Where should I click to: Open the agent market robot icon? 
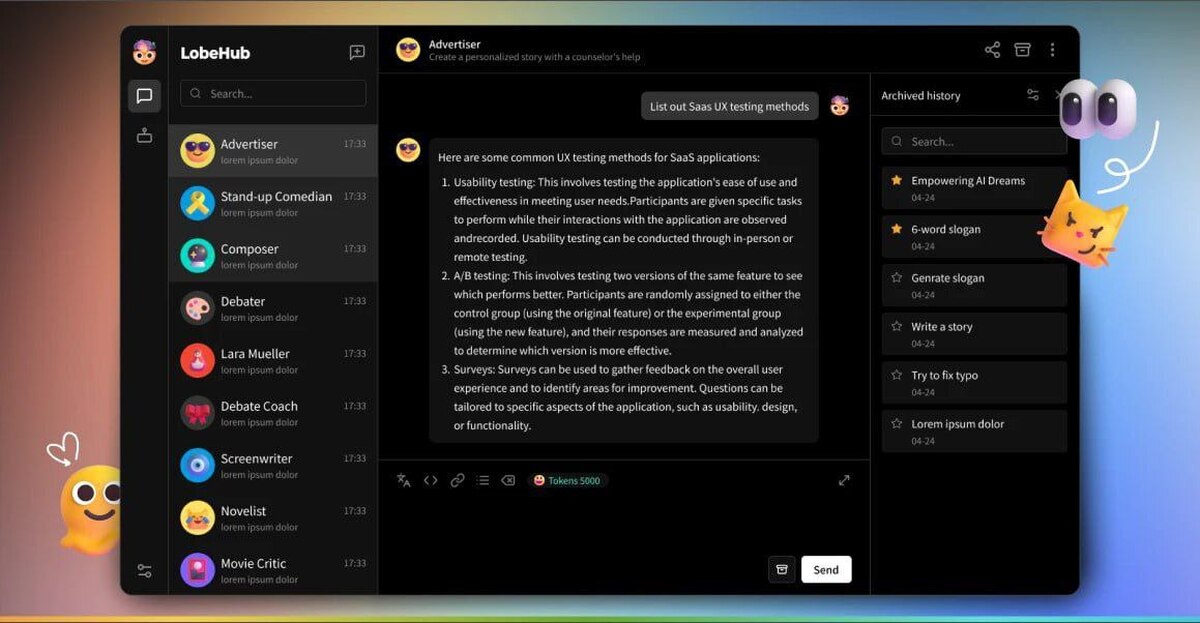(144, 135)
